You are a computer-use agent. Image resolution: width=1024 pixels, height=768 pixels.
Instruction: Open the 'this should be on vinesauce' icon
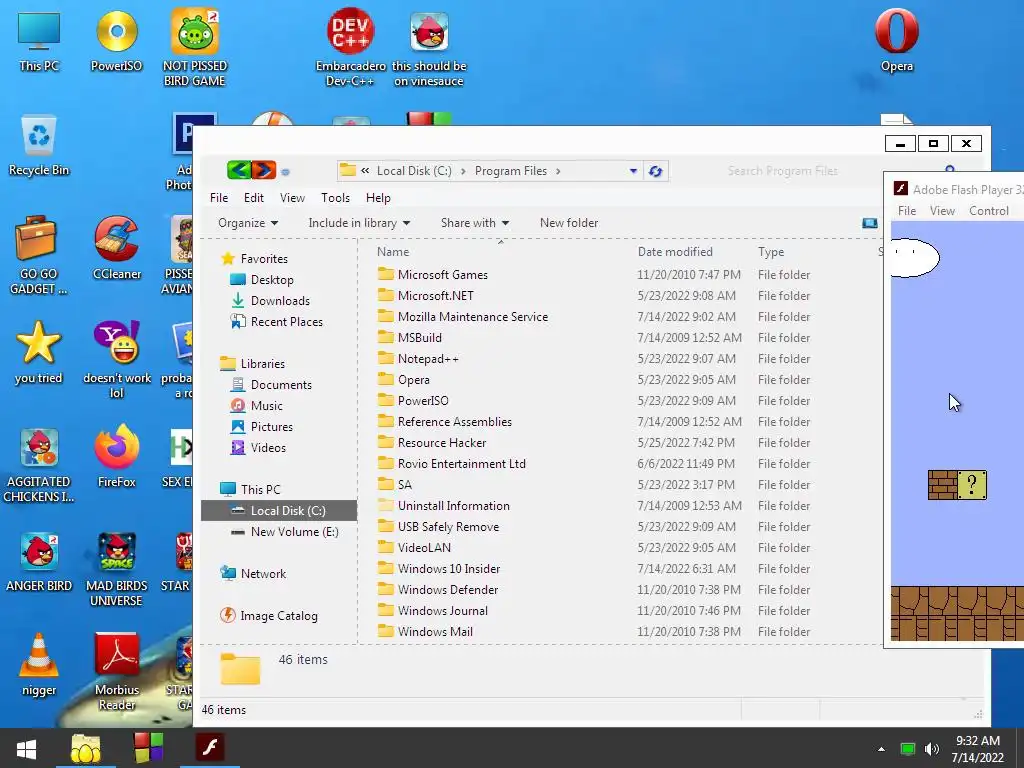tap(429, 49)
